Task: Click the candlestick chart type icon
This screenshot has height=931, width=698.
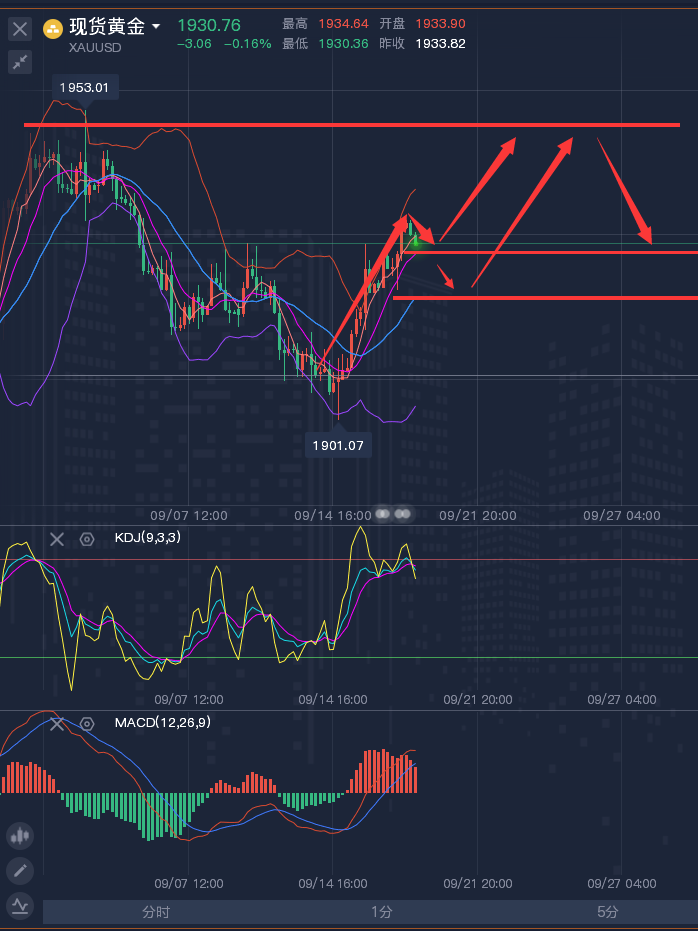Action: pos(20,836)
